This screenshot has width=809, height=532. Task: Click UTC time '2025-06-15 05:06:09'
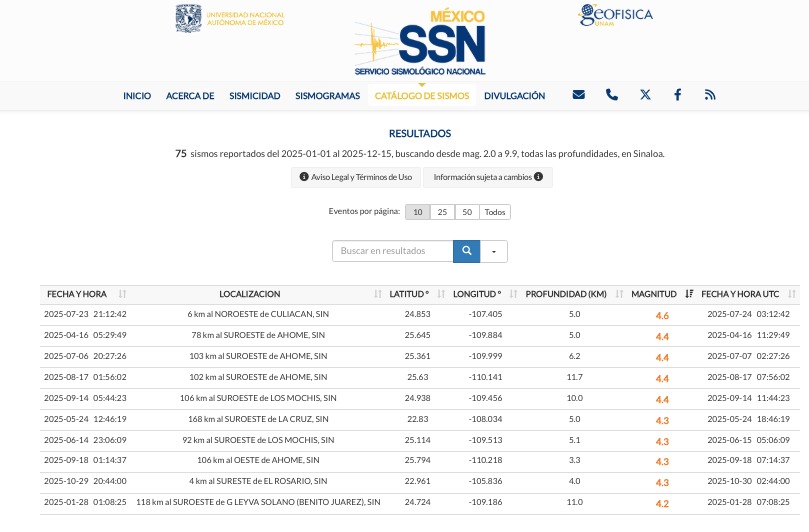click(748, 440)
